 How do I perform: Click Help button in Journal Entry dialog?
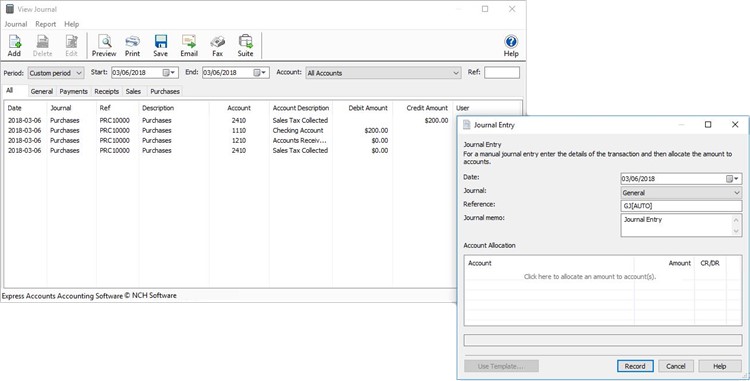pyautogui.click(x=720, y=366)
